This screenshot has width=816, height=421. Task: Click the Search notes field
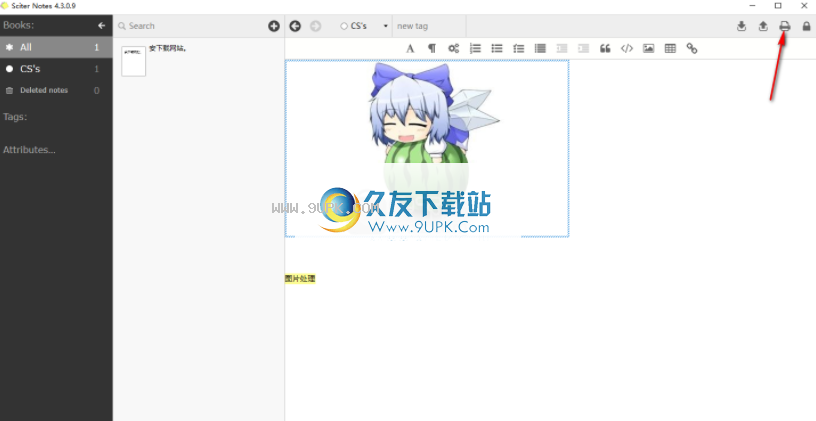190,26
